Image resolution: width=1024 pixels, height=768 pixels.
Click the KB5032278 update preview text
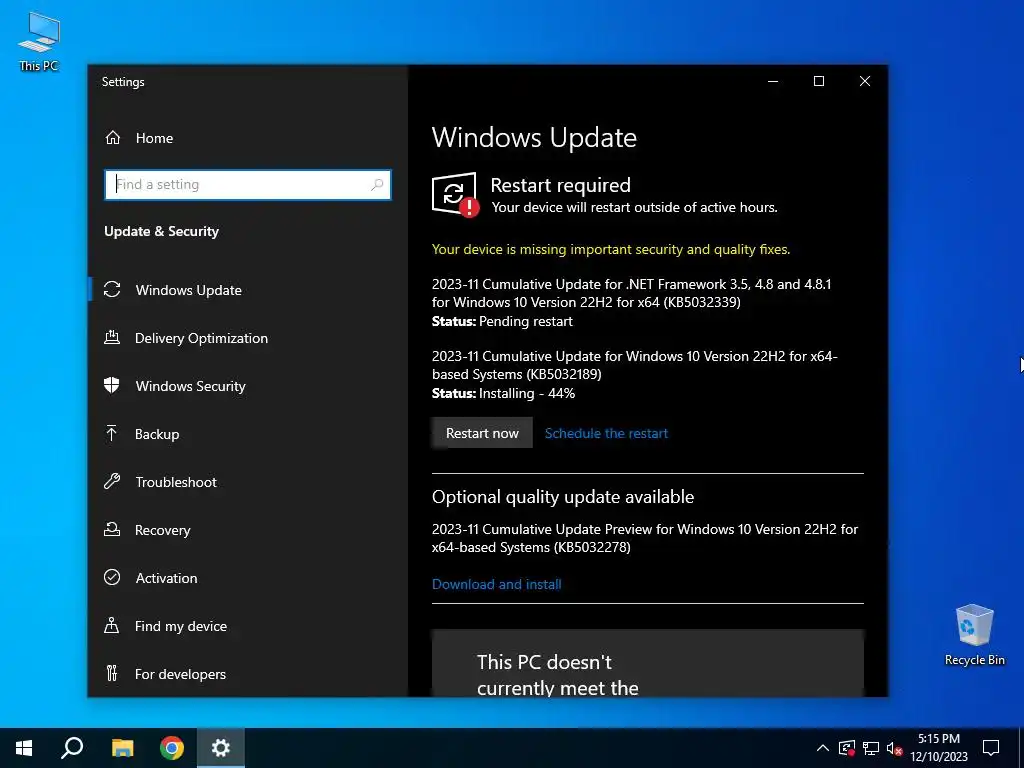point(645,538)
